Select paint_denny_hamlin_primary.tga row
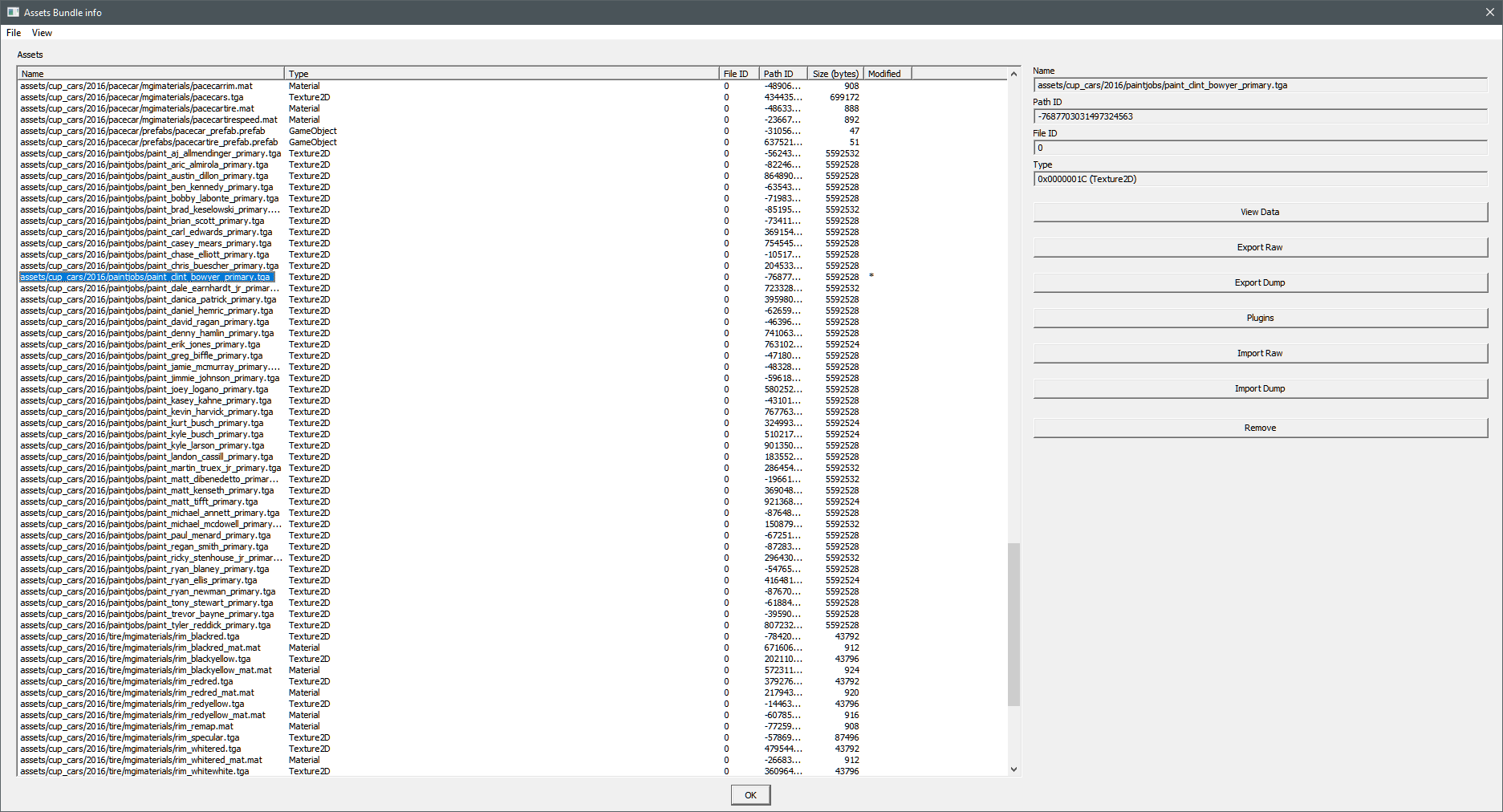1503x812 pixels. point(512,333)
